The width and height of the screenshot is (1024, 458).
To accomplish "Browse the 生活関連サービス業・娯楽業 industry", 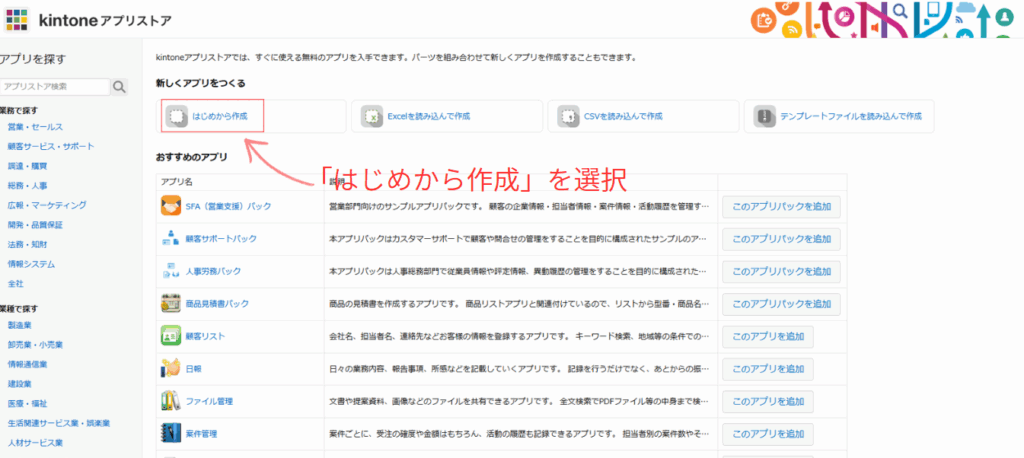I will point(59,423).
